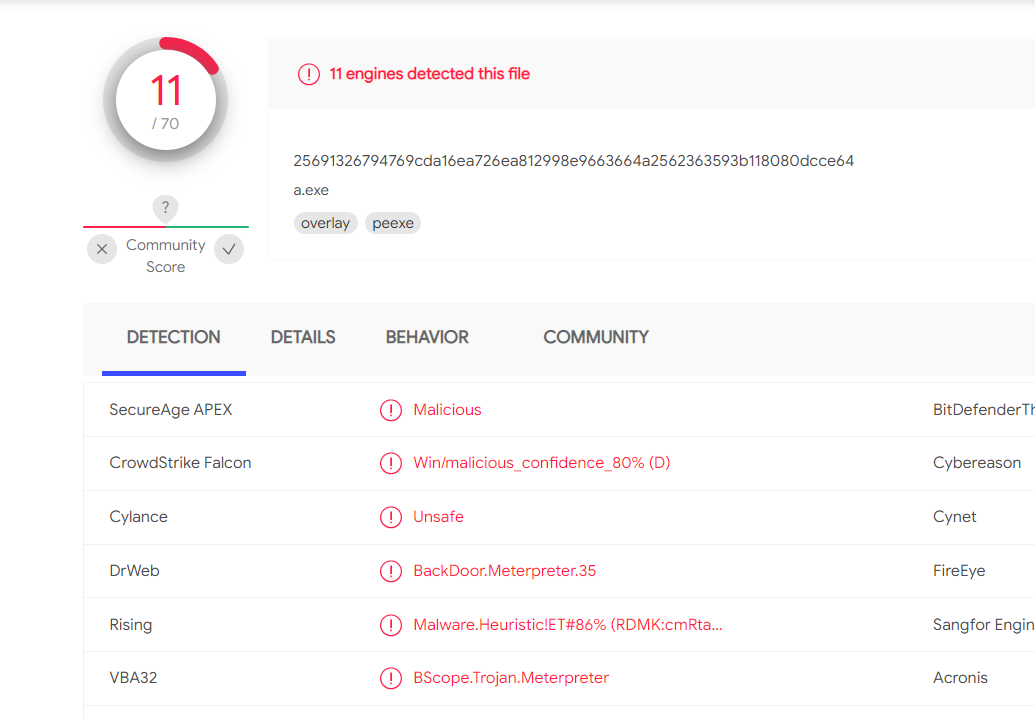Click the 'DrWeb' engine name
Viewport: 1035px width, 720px height.
tap(135, 571)
